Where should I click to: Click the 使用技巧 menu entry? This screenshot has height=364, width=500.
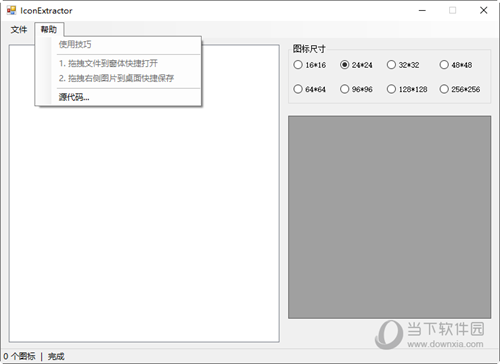(119, 44)
